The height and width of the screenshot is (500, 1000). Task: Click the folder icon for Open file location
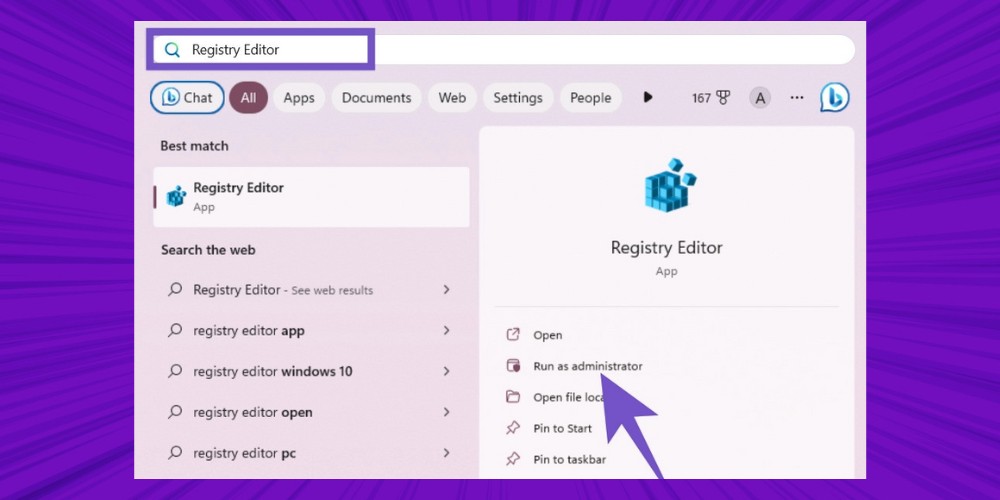coord(513,397)
